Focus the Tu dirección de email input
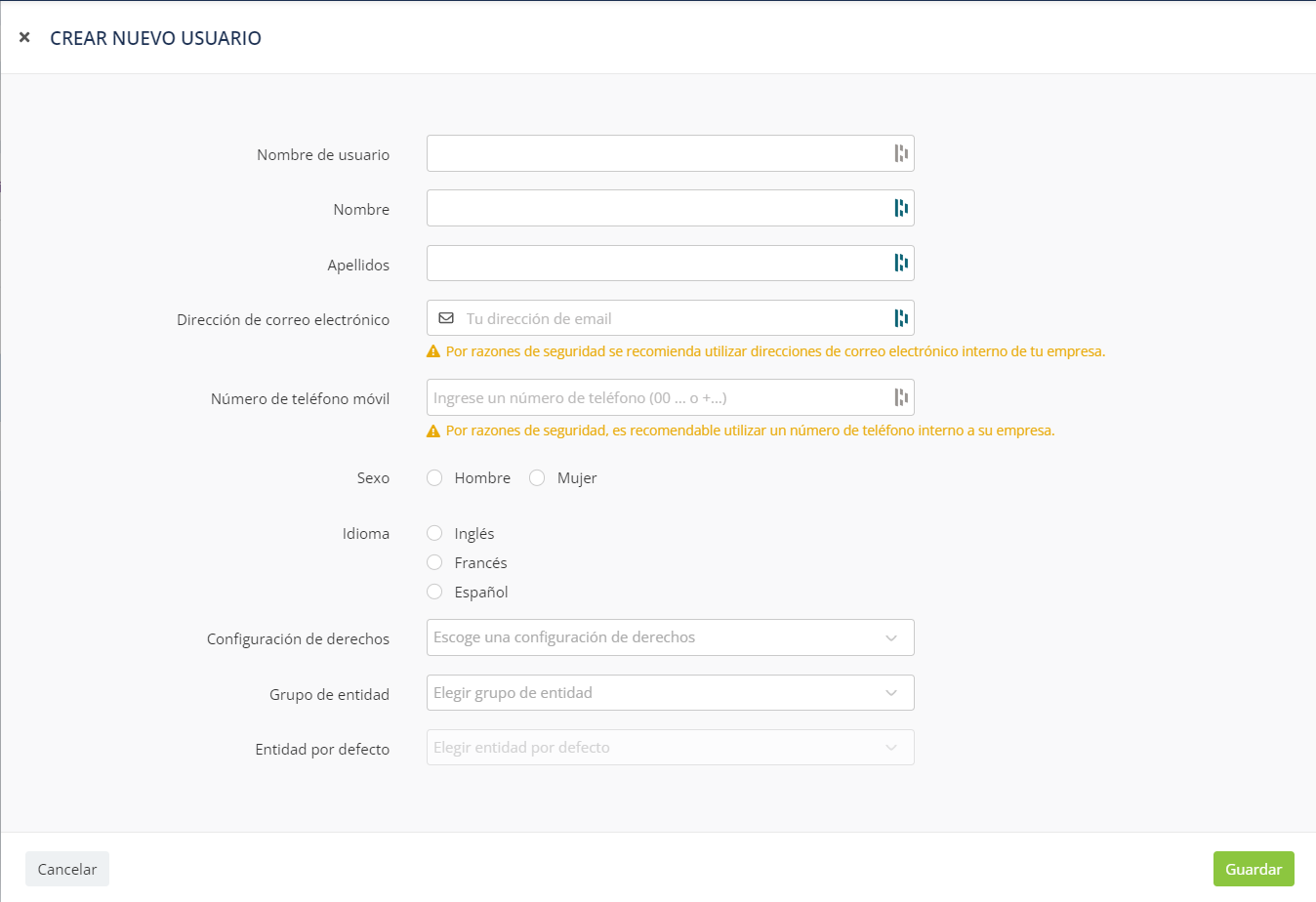Viewport: 1316px width, 902px height. (x=671, y=318)
